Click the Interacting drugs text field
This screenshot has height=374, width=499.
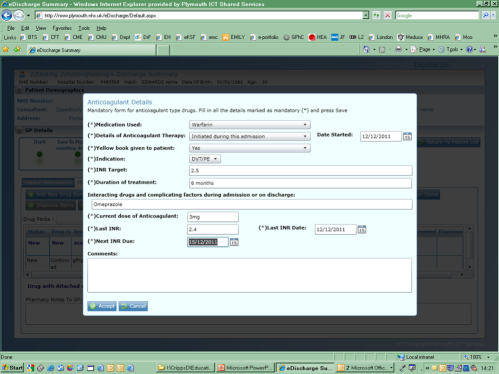click(x=252, y=204)
